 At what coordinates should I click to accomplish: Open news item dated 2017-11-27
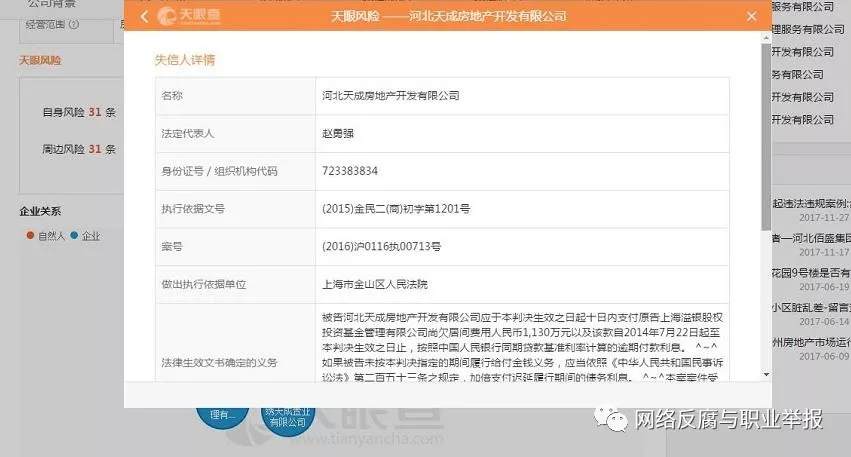[811, 210]
